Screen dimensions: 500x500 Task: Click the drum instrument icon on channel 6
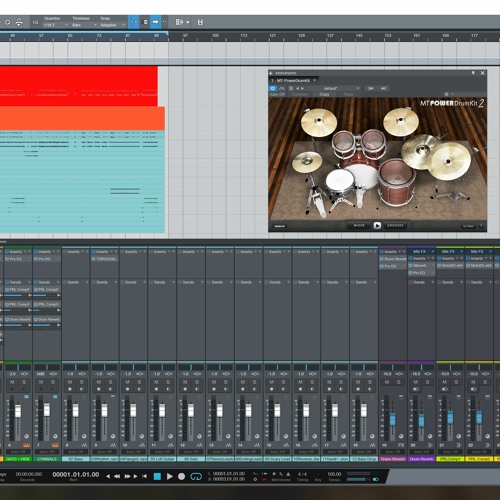[x=26, y=445]
